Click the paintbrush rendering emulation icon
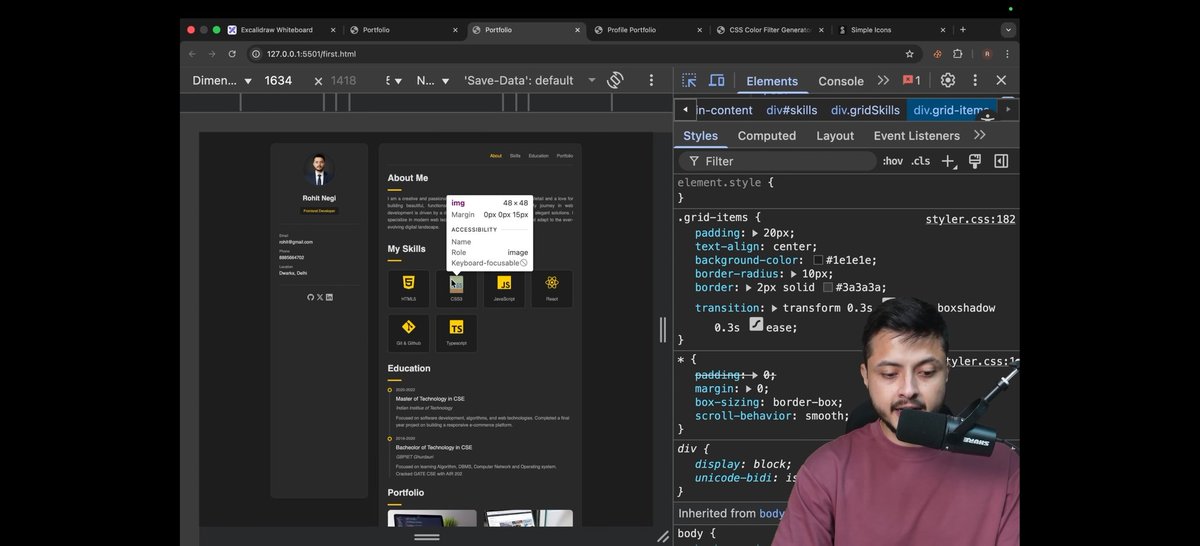This screenshot has width=1200, height=546. click(x=975, y=161)
